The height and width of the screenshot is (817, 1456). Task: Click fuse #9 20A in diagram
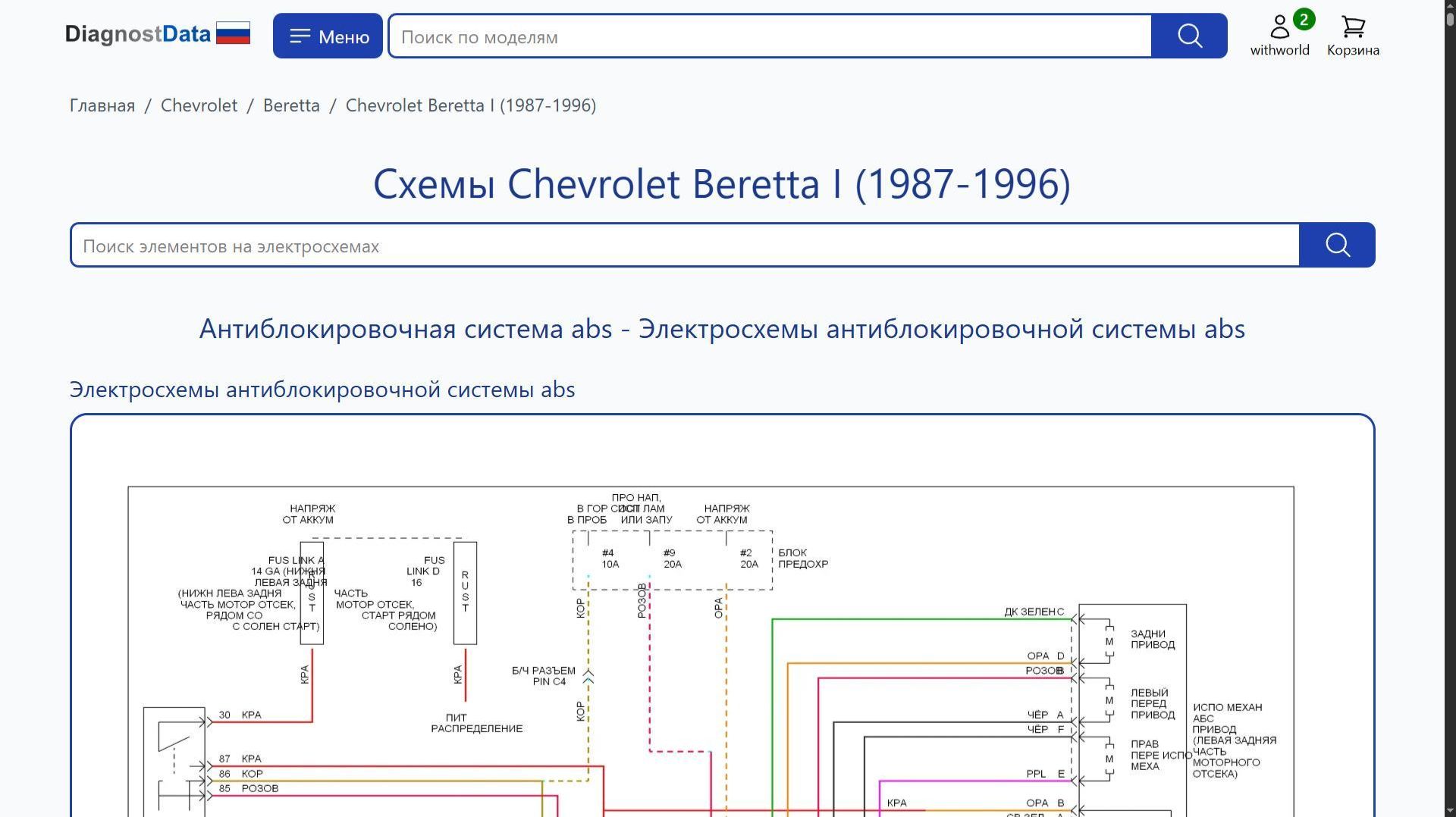[x=673, y=559]
